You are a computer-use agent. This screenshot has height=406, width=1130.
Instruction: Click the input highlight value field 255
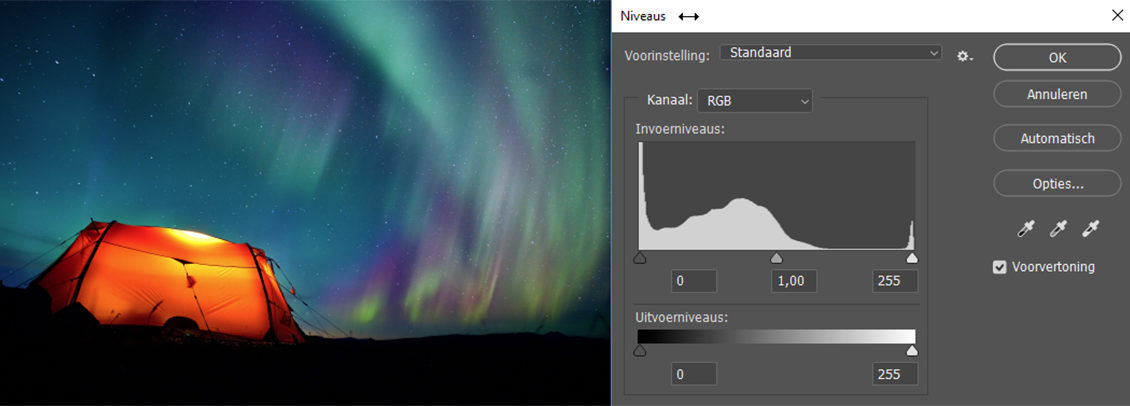(x=895, y=281)
